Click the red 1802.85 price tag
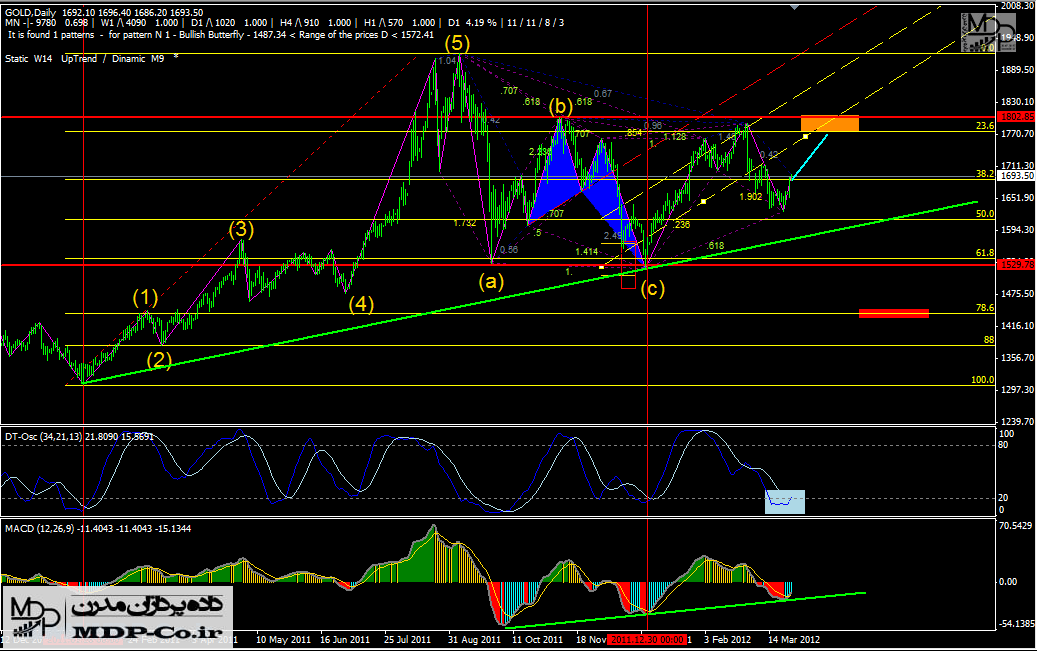The width and height of the screenshot is (1037, 651). [1016, 117]
